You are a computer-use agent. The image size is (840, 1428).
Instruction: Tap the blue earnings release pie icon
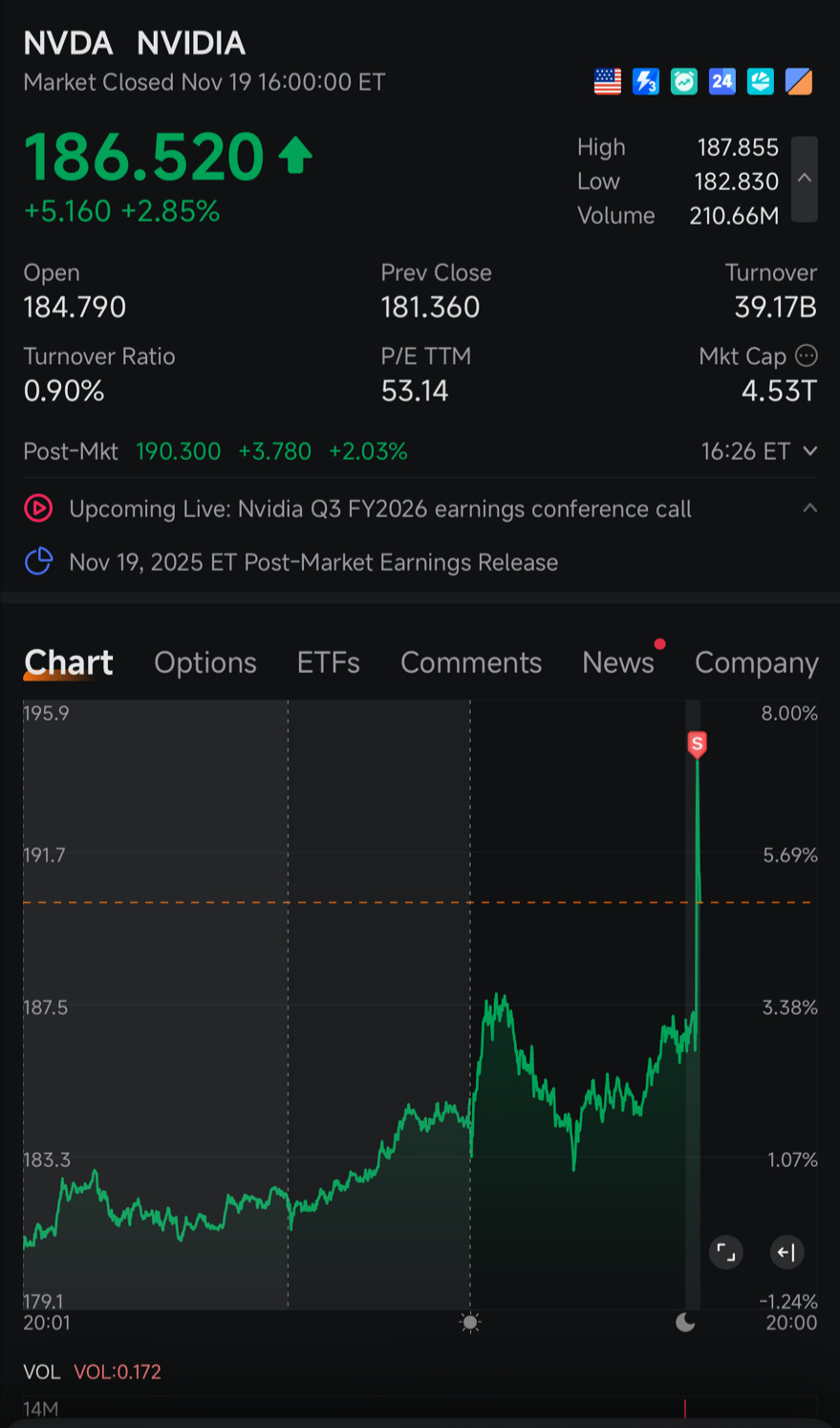[x=38, y=561]
